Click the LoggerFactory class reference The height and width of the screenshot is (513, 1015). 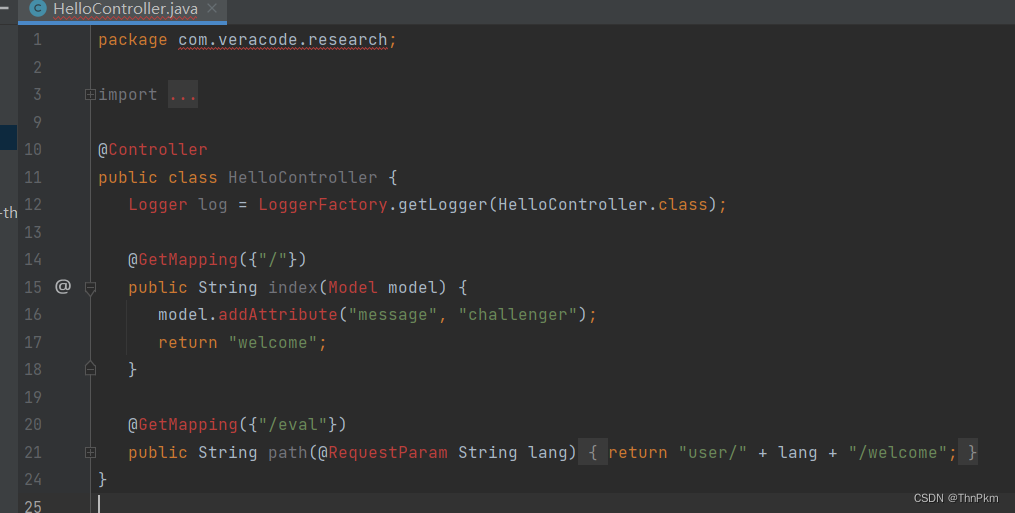(322, 204)
